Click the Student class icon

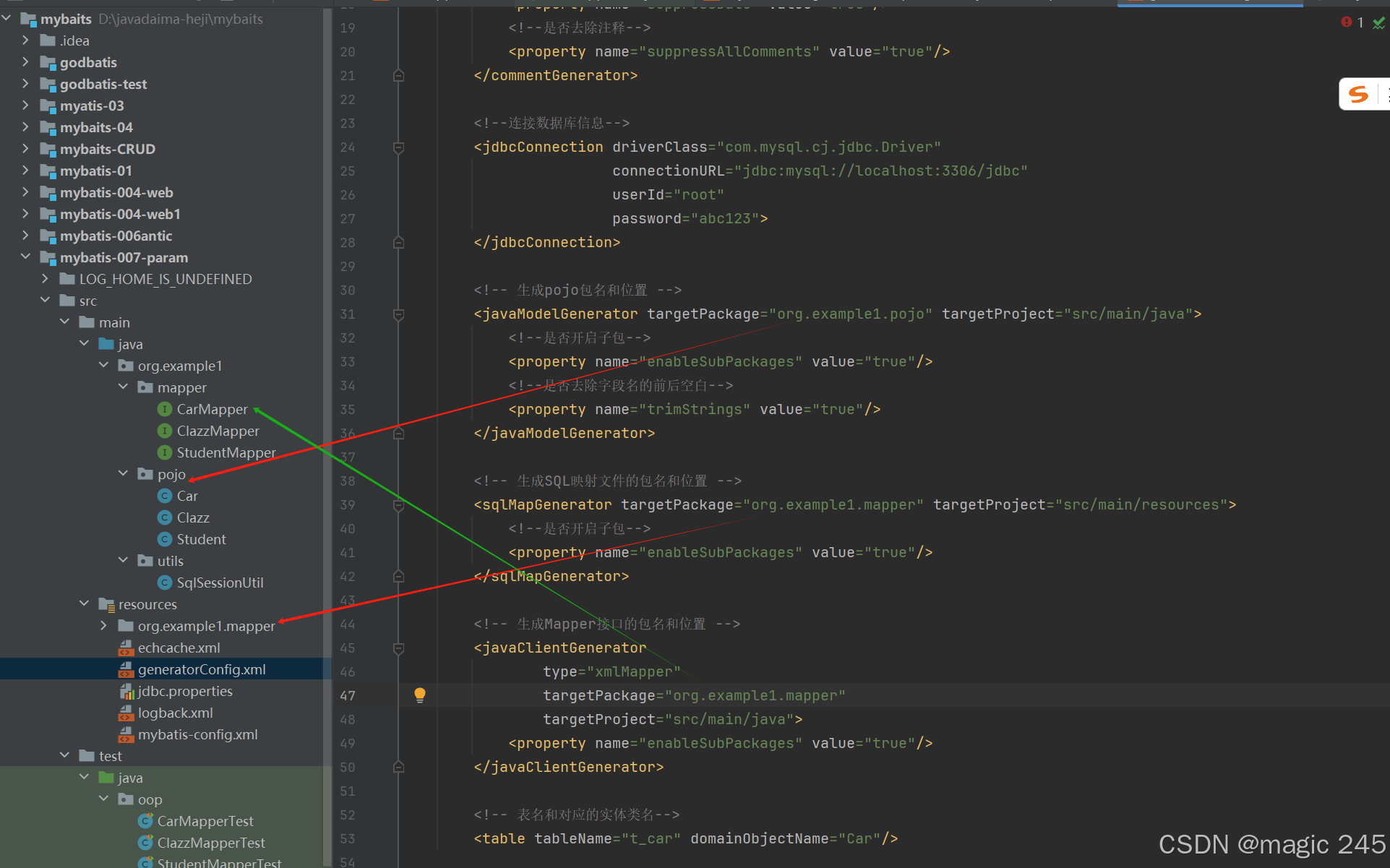(165, 539)
